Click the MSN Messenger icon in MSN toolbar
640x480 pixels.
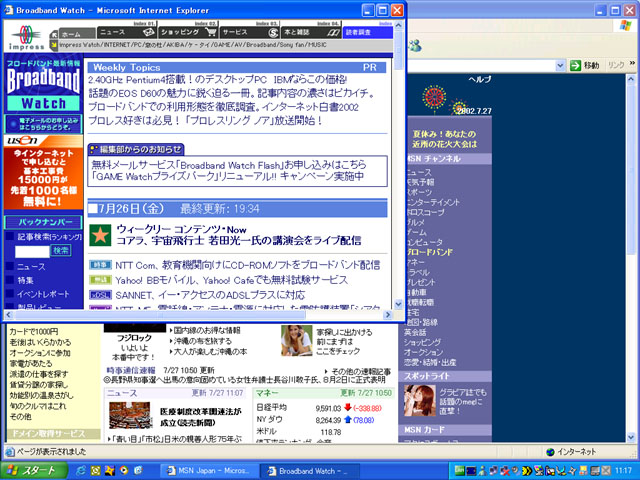pos(414,44)
